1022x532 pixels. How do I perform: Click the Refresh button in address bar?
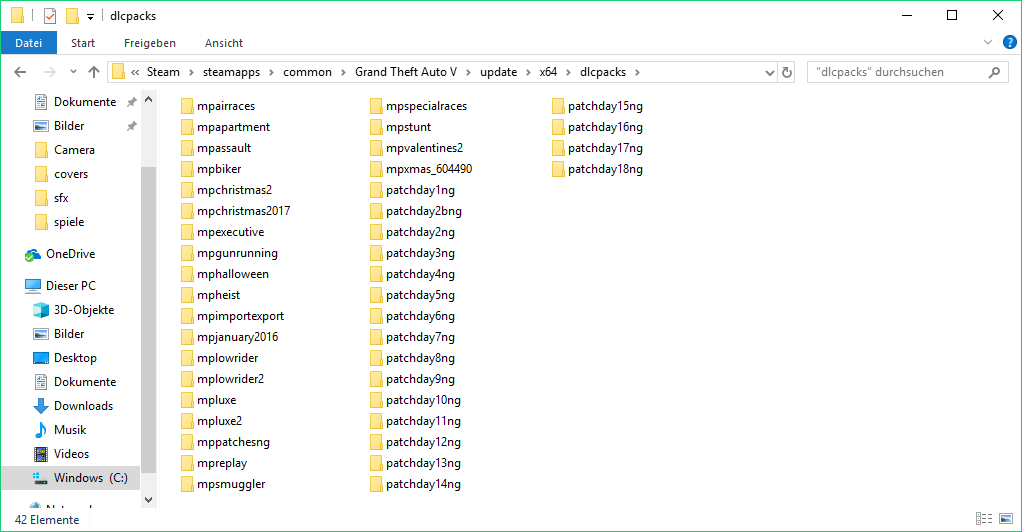[787, 72]
